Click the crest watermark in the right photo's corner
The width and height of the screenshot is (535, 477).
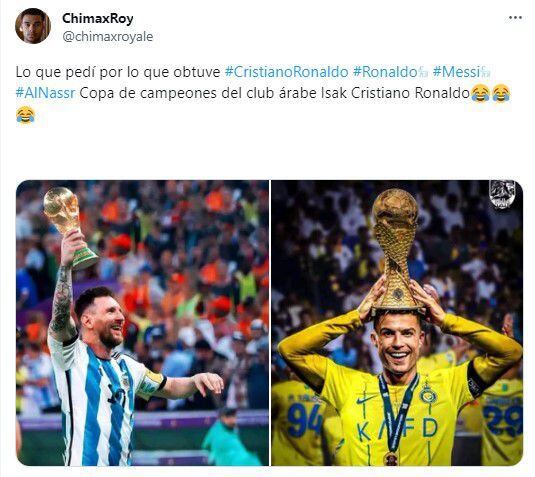pos(502,194)
